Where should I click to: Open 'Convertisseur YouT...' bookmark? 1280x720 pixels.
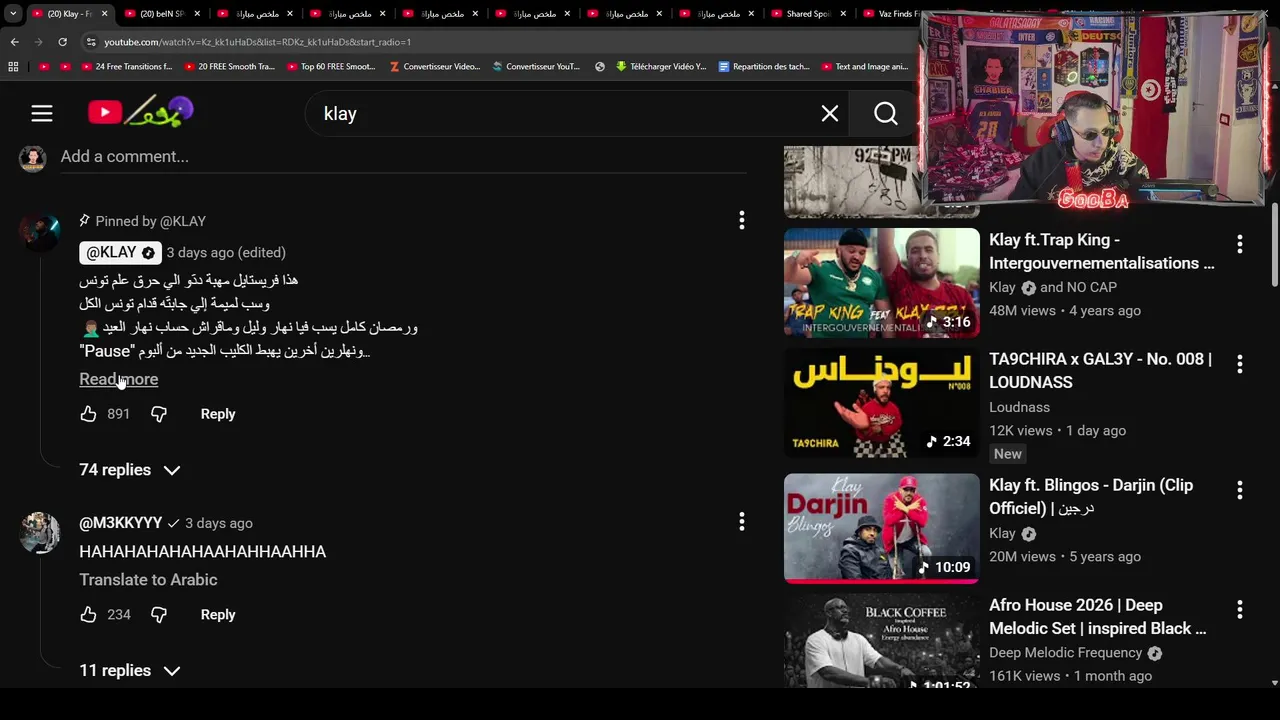537,67
